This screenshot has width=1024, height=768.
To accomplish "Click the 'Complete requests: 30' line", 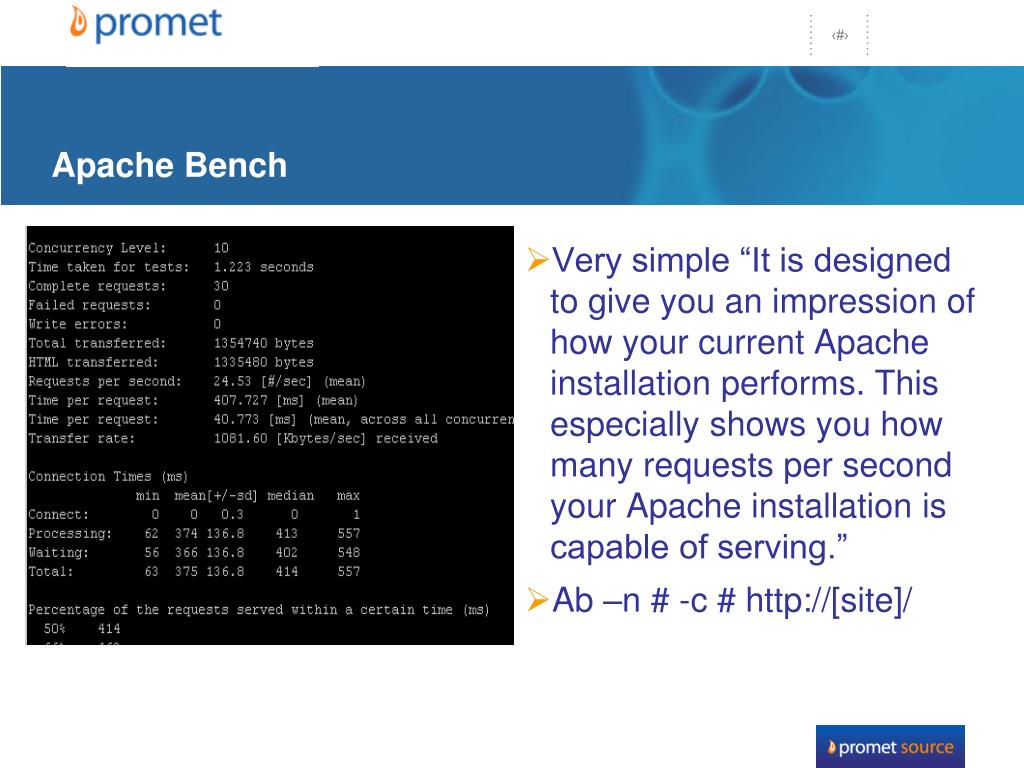I will (x=129, y=286).
